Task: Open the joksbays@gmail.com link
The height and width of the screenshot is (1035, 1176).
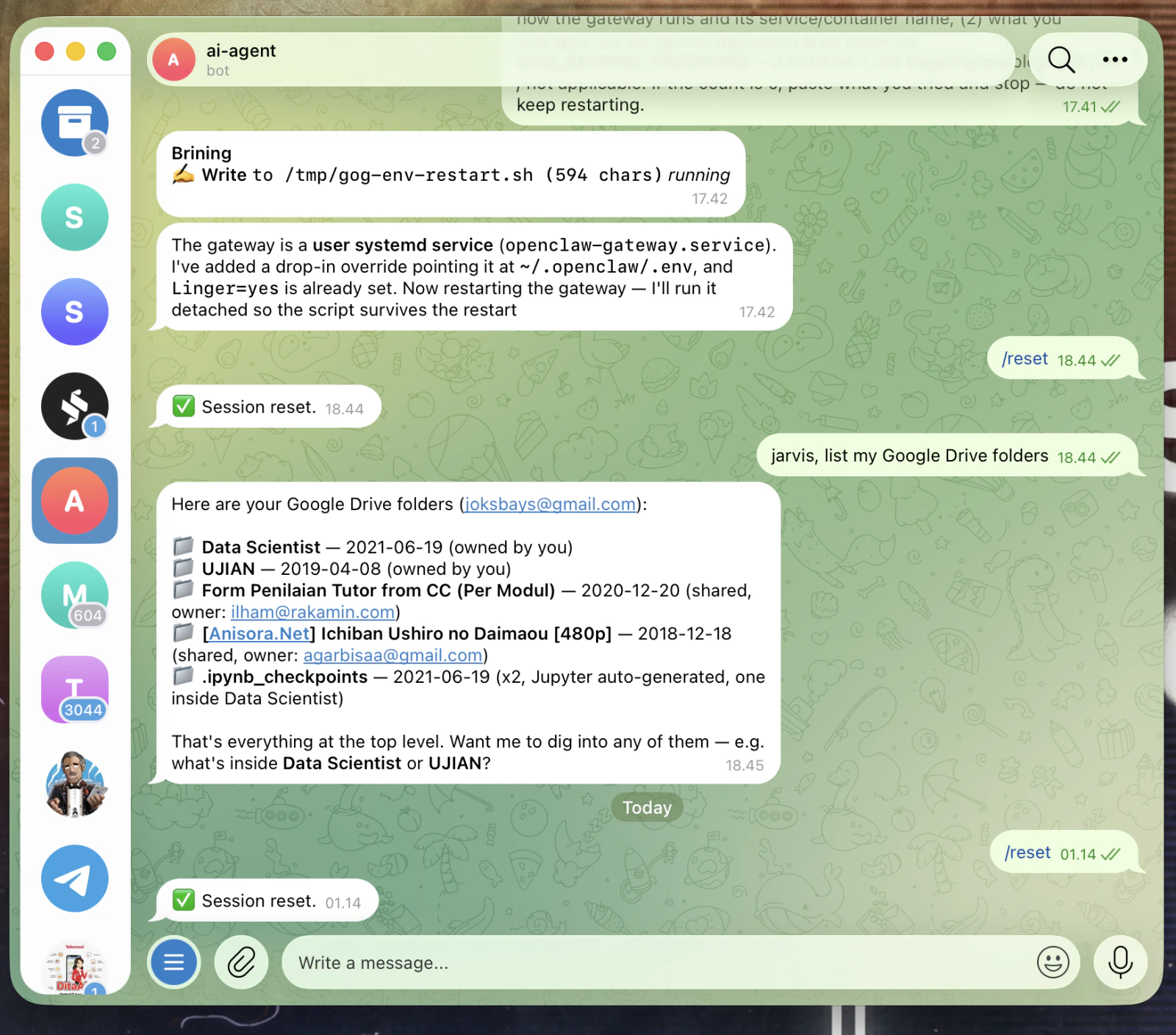Action: (x=551, y=504)
